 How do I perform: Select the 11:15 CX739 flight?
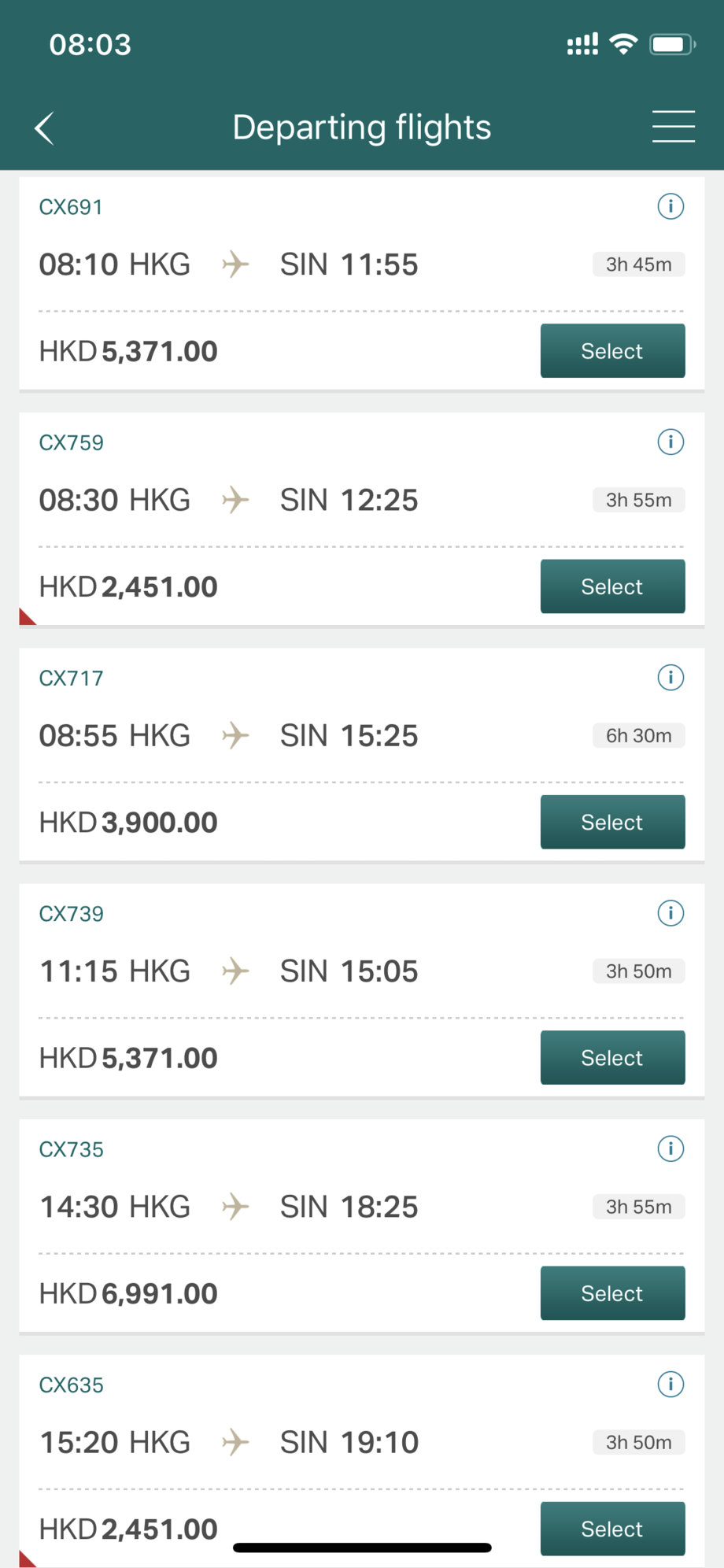pos(612,1058)
